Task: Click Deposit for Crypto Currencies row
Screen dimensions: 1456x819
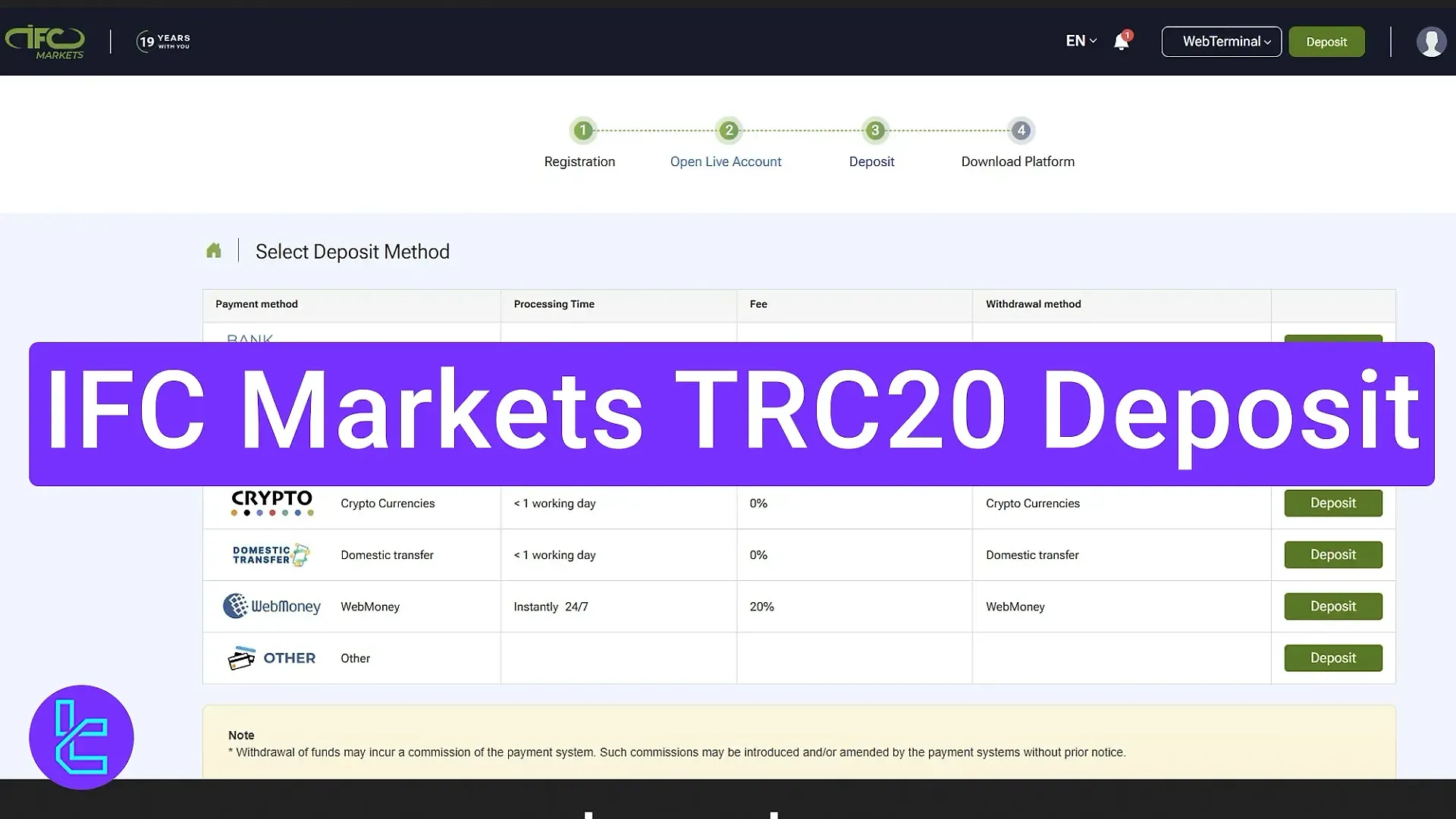Action: pos(1333,503)
